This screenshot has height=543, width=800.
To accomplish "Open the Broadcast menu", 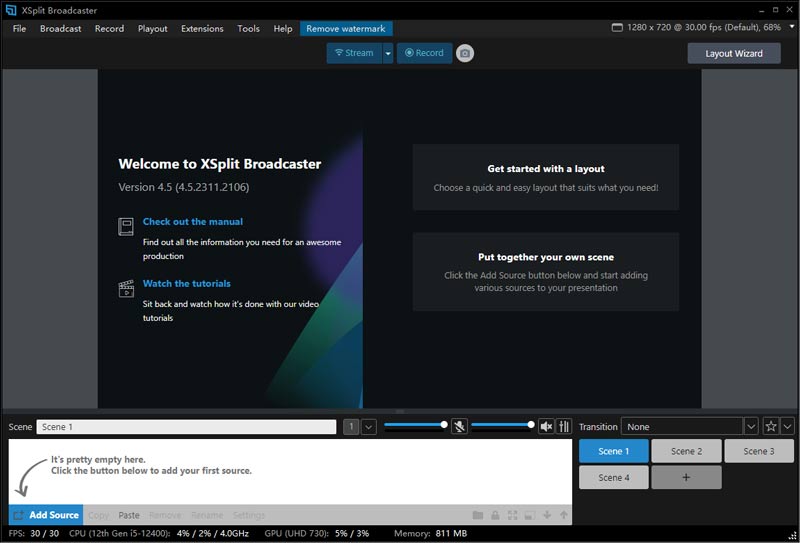I will 61,29.
